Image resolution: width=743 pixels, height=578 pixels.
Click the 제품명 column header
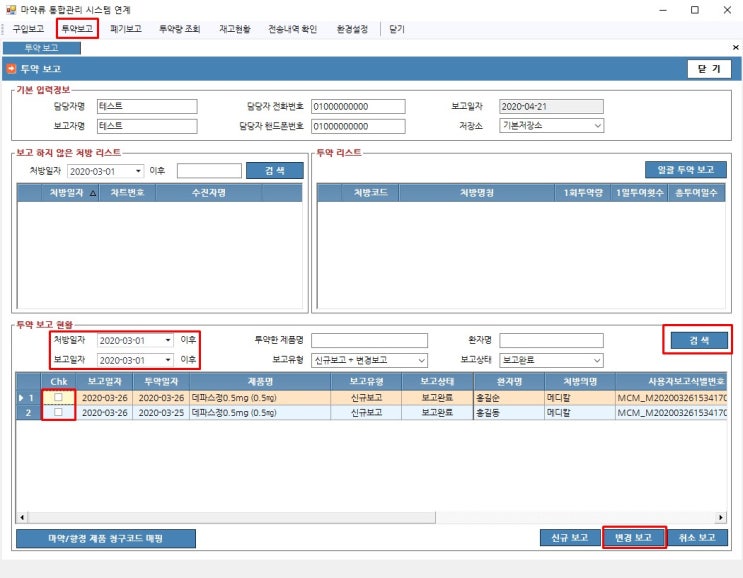point(260,381)
